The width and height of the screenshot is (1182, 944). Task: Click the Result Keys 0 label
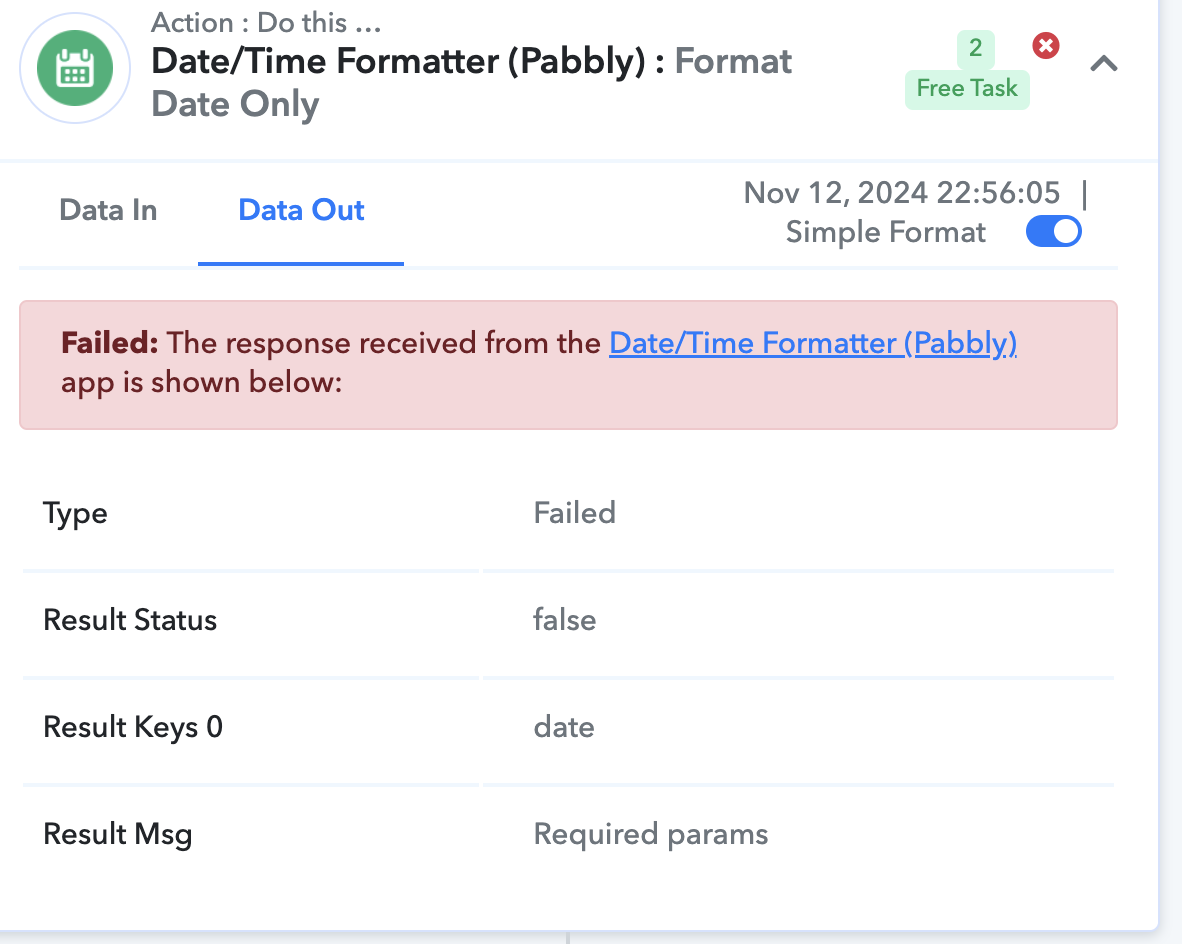point(133,728)
